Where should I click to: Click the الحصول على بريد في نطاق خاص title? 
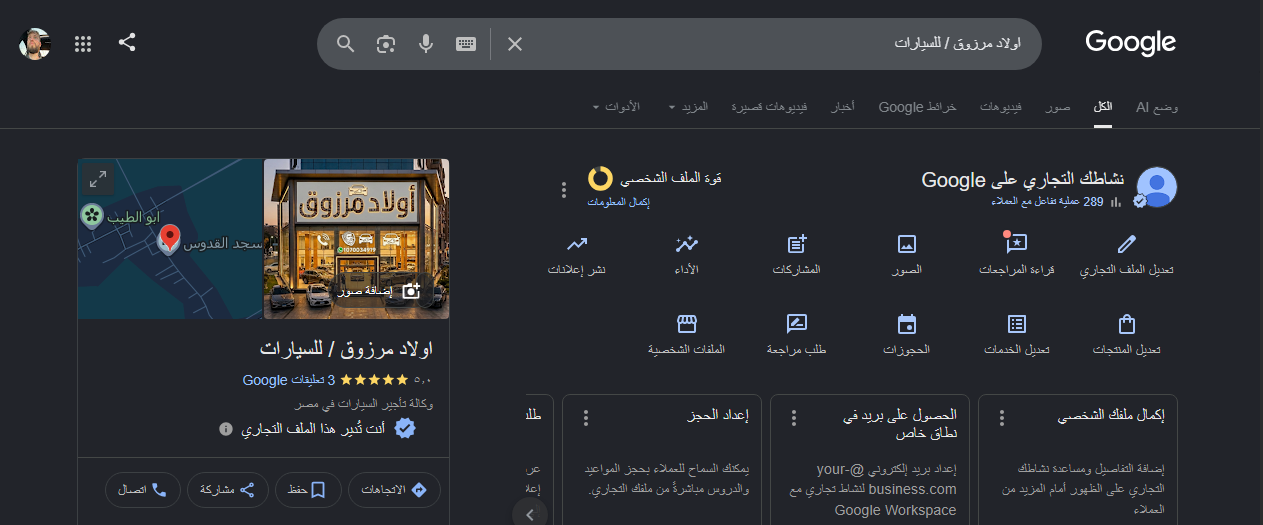899,423
